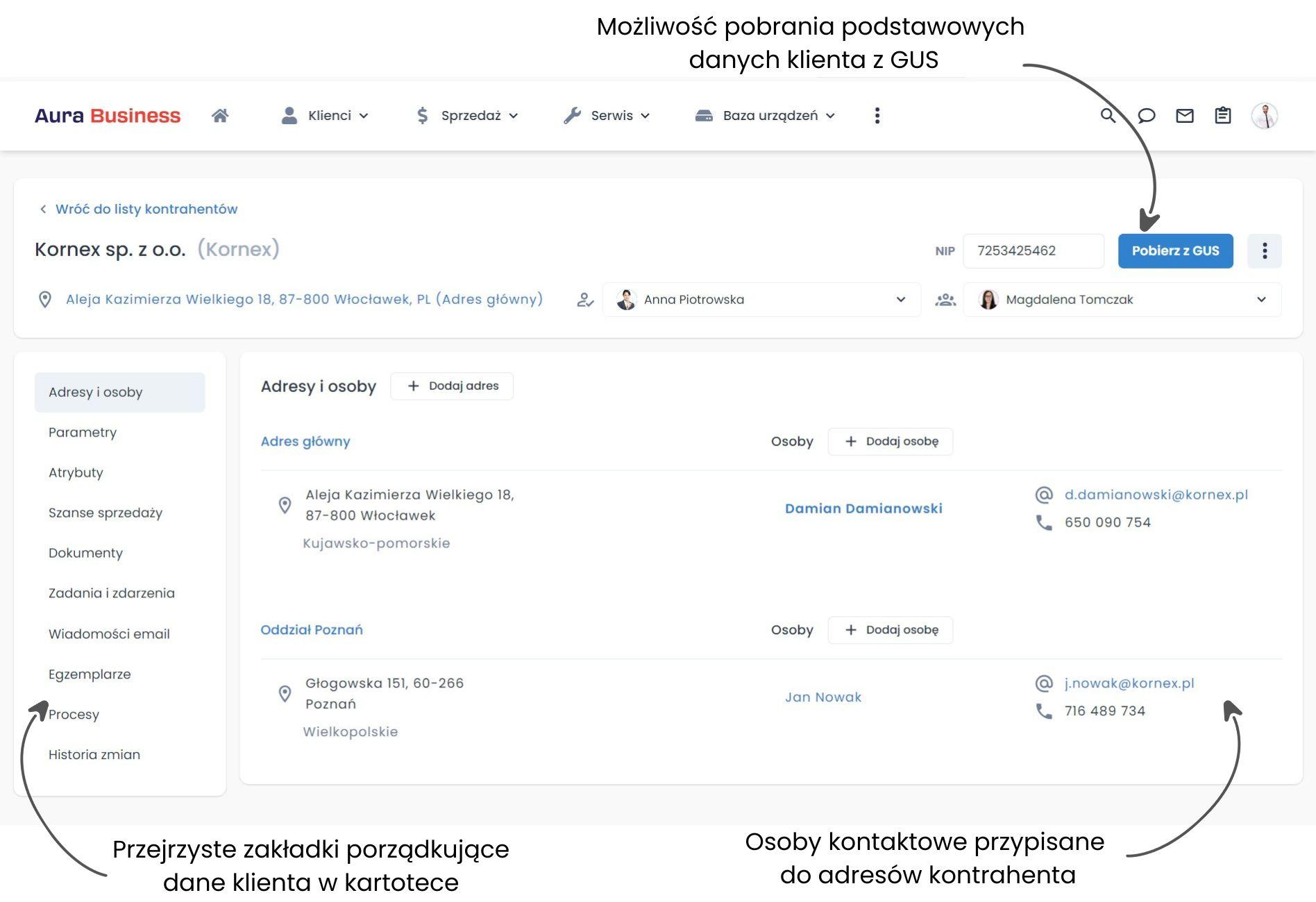The image size is (1316, 902).
Task: Focus the NIP number input field
Action: [x=1034, y=250]
